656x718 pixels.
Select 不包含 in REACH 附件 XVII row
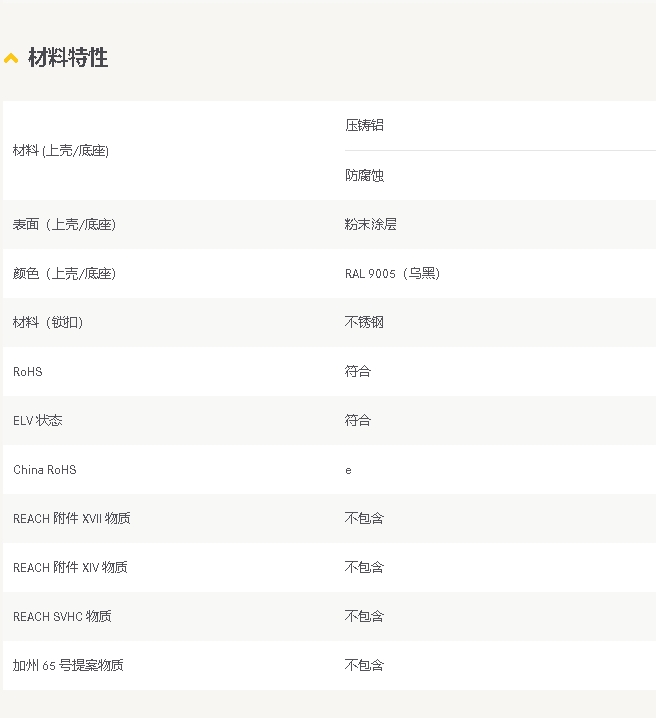click(364, 518)
